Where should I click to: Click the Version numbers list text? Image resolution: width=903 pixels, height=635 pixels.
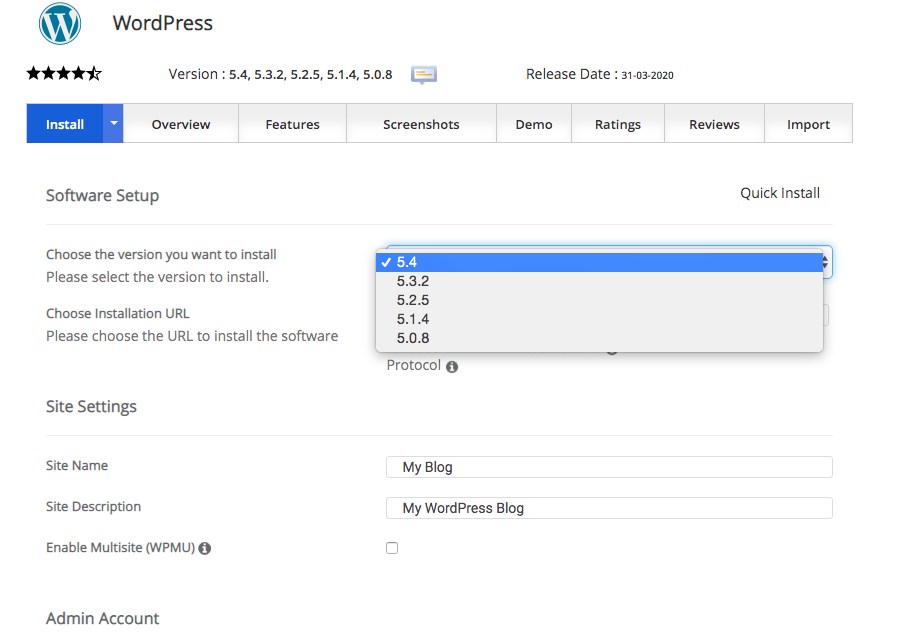tap(310, 74)
